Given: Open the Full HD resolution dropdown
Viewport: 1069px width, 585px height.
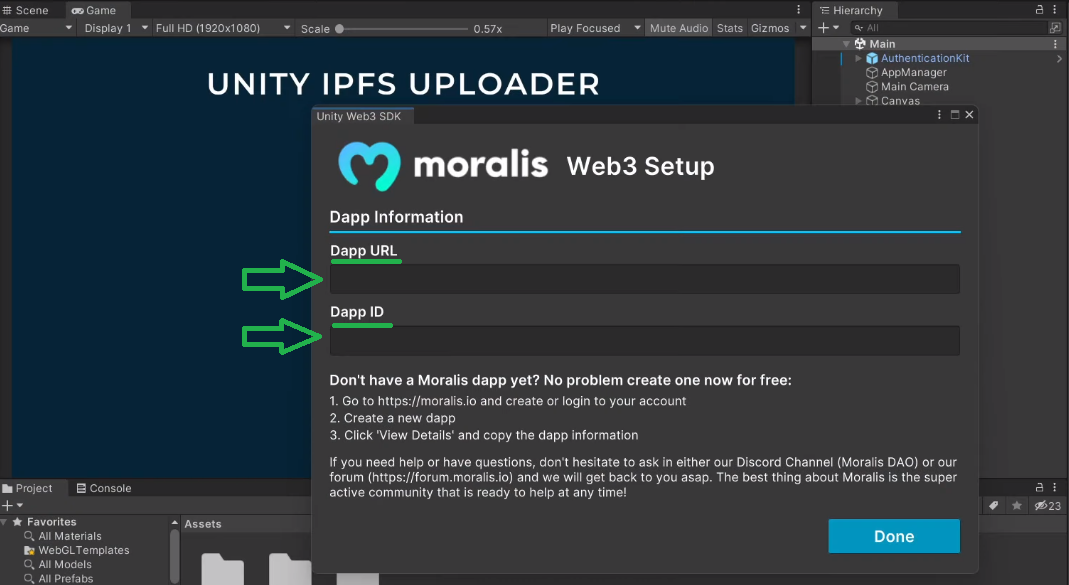Looking at the screenshot, I should [223, 28].
